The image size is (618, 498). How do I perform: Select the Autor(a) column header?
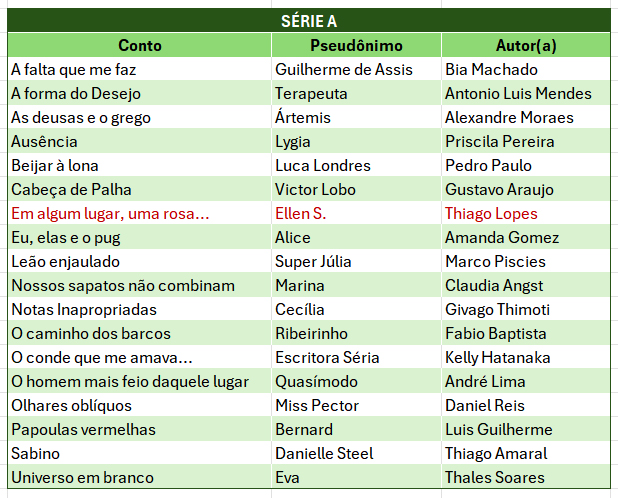pyautogui.click(x=526, y=46)
